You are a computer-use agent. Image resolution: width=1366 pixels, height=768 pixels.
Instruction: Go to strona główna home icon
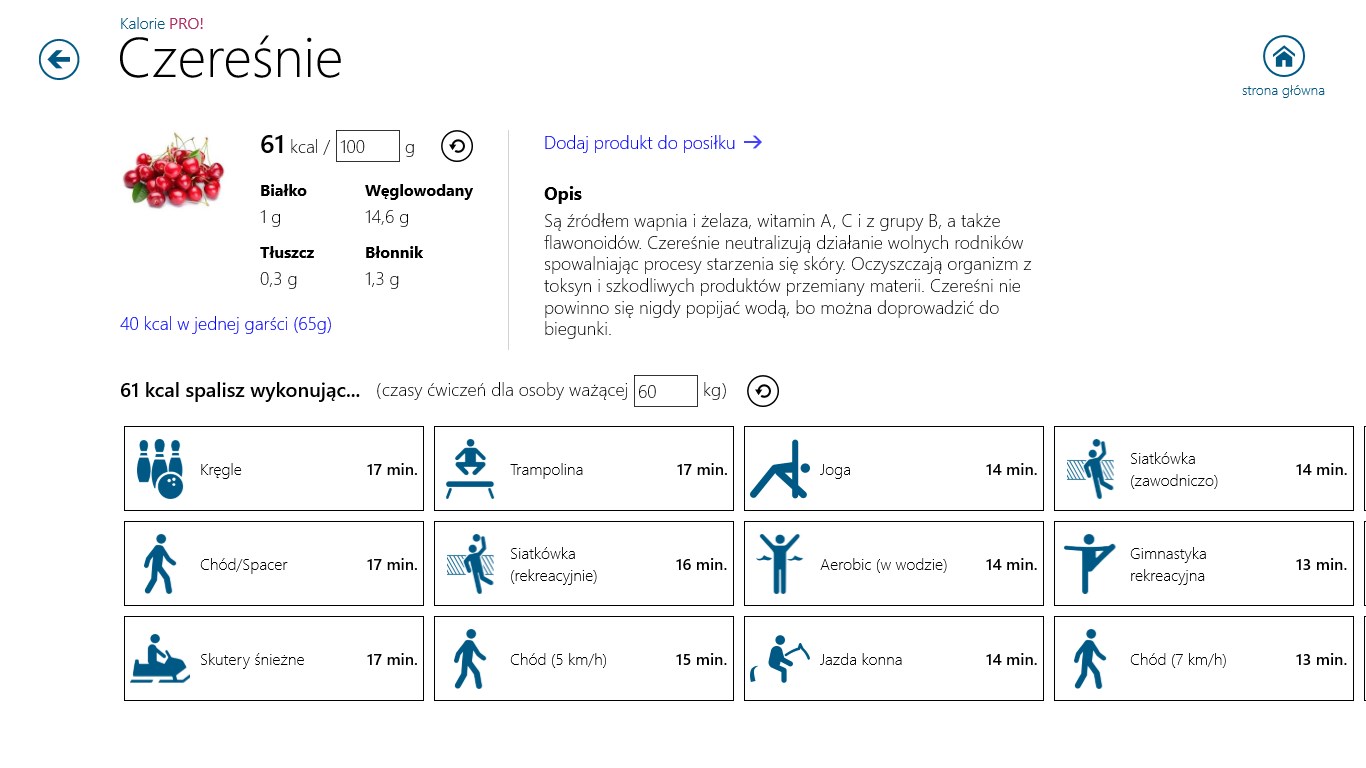pos(1283,57)
